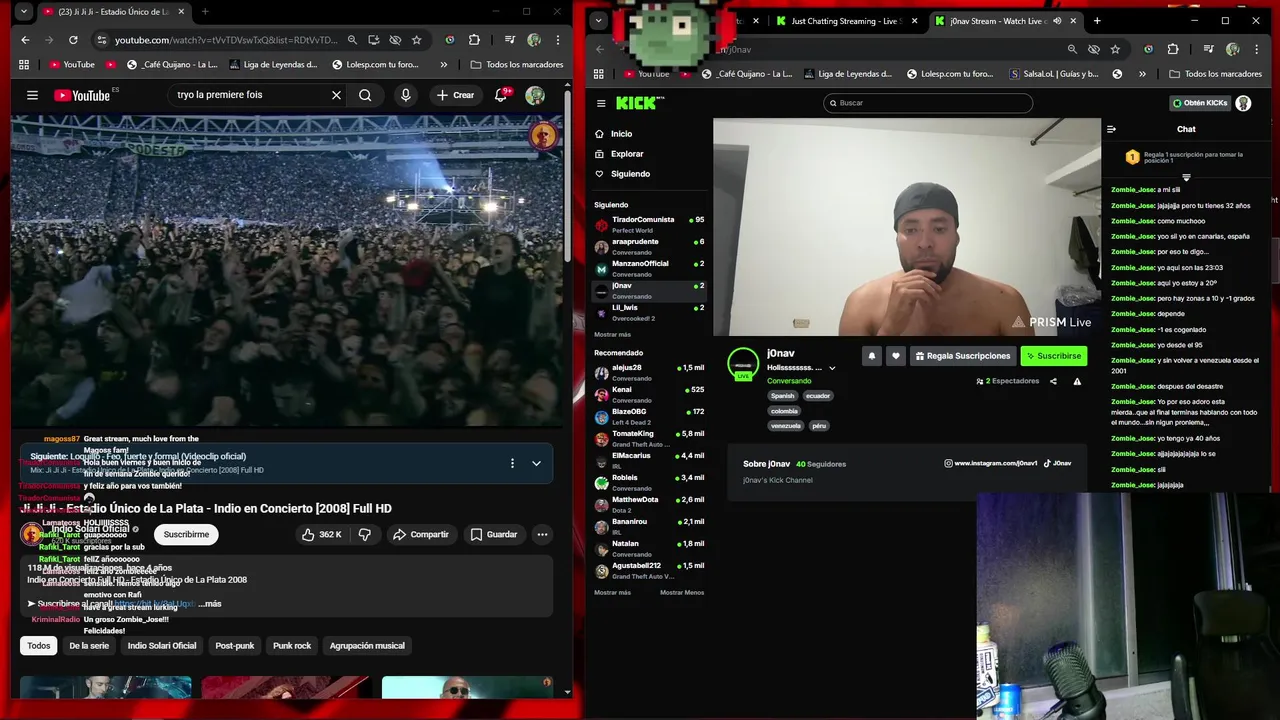
Task: Open the alejus28 recommended channel
Action: coord(649,373)
